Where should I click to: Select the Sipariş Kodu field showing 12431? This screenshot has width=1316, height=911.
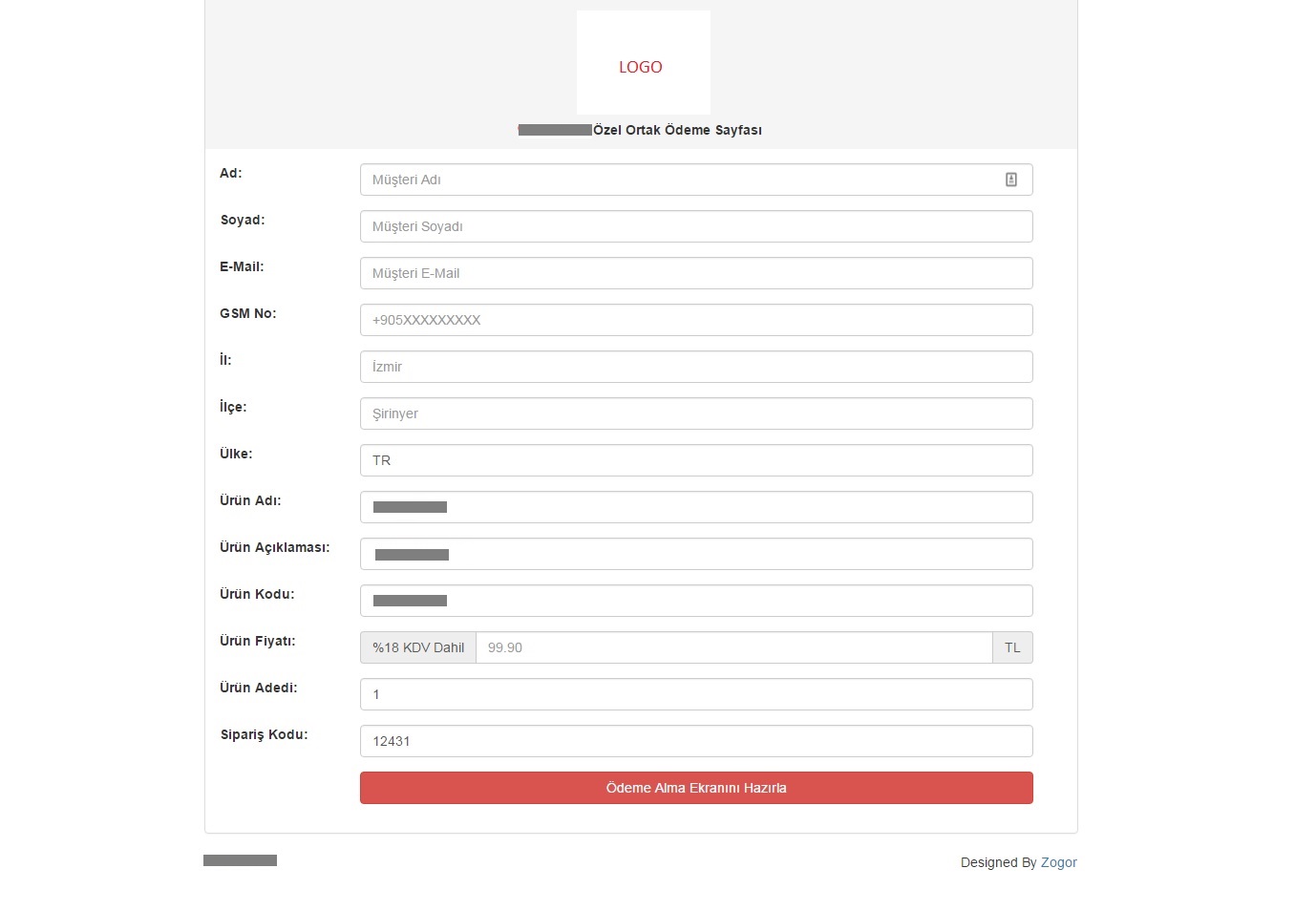pyautogui.click(x=695, y=741)
